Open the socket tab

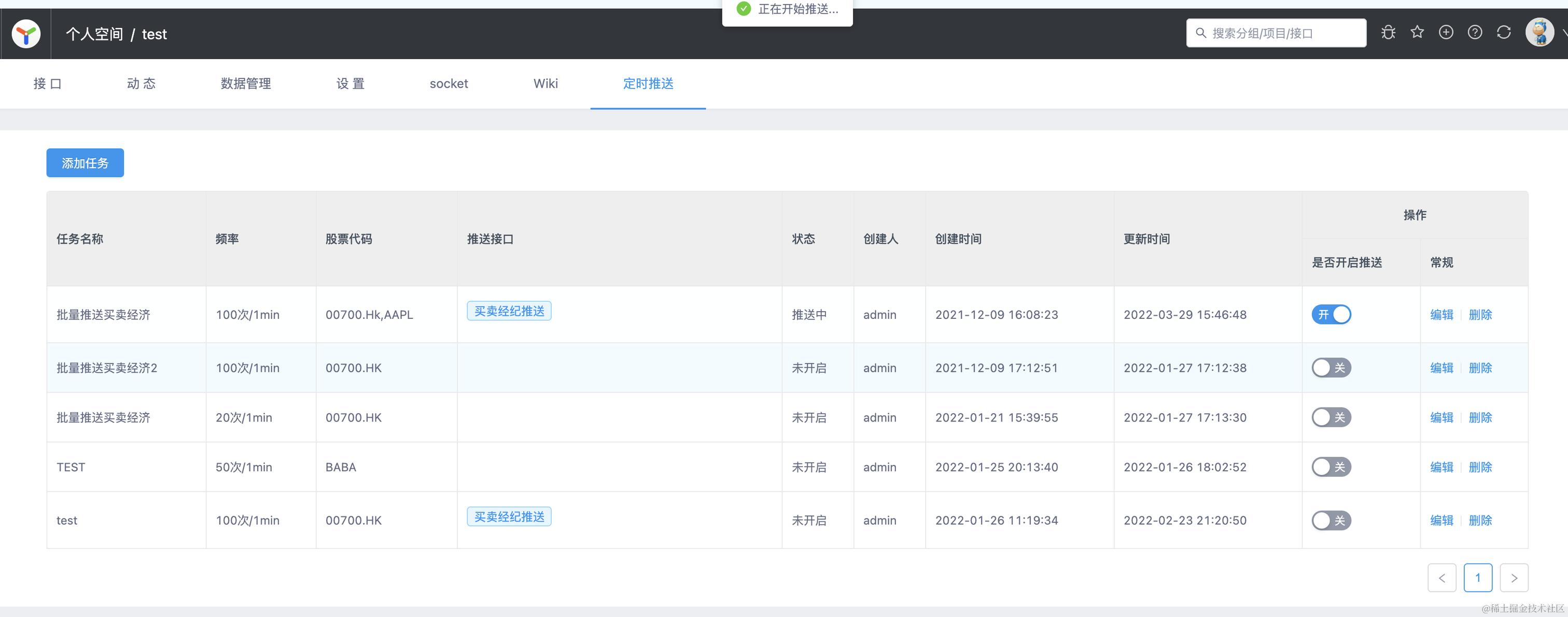[449, 83]
